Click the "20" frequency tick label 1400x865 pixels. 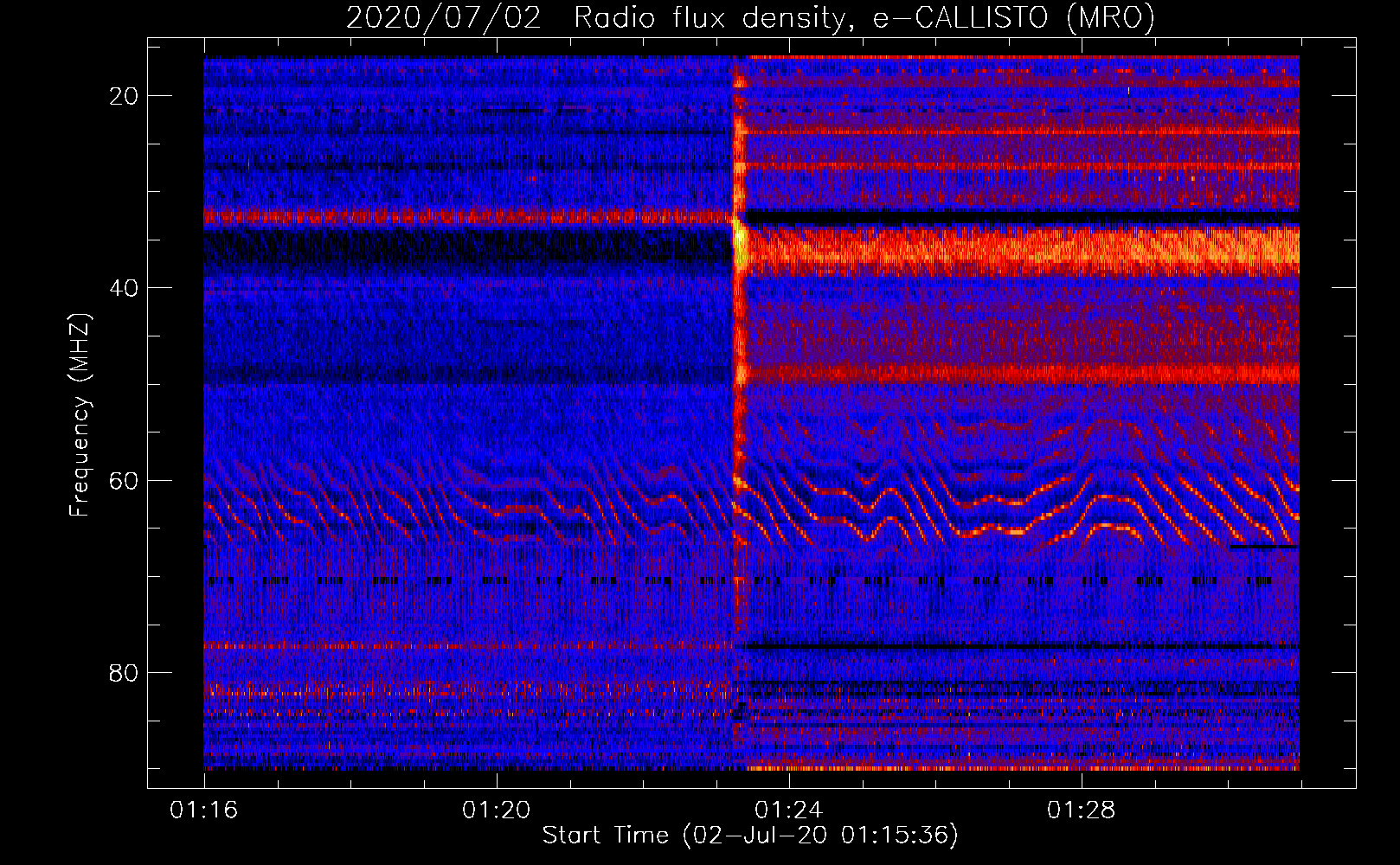[125, 96]
